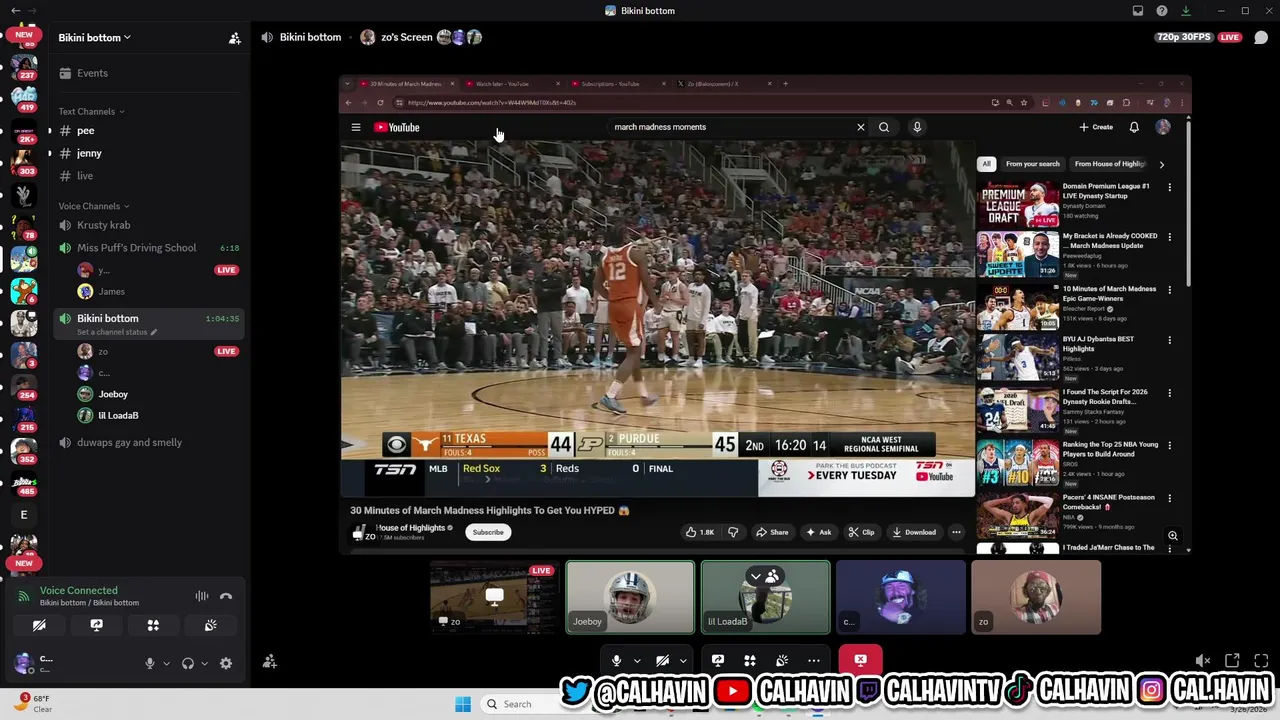Join the duwaps gay and smelly voice channel
The width and height of the screenshot is (1280, 720).
(129, 442)
